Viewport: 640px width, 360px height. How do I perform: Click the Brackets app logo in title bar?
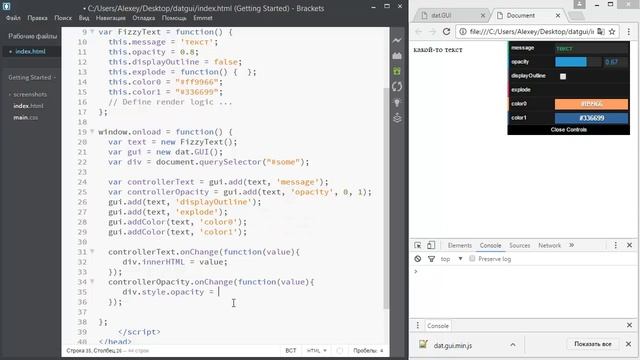(x=6, y=7)
